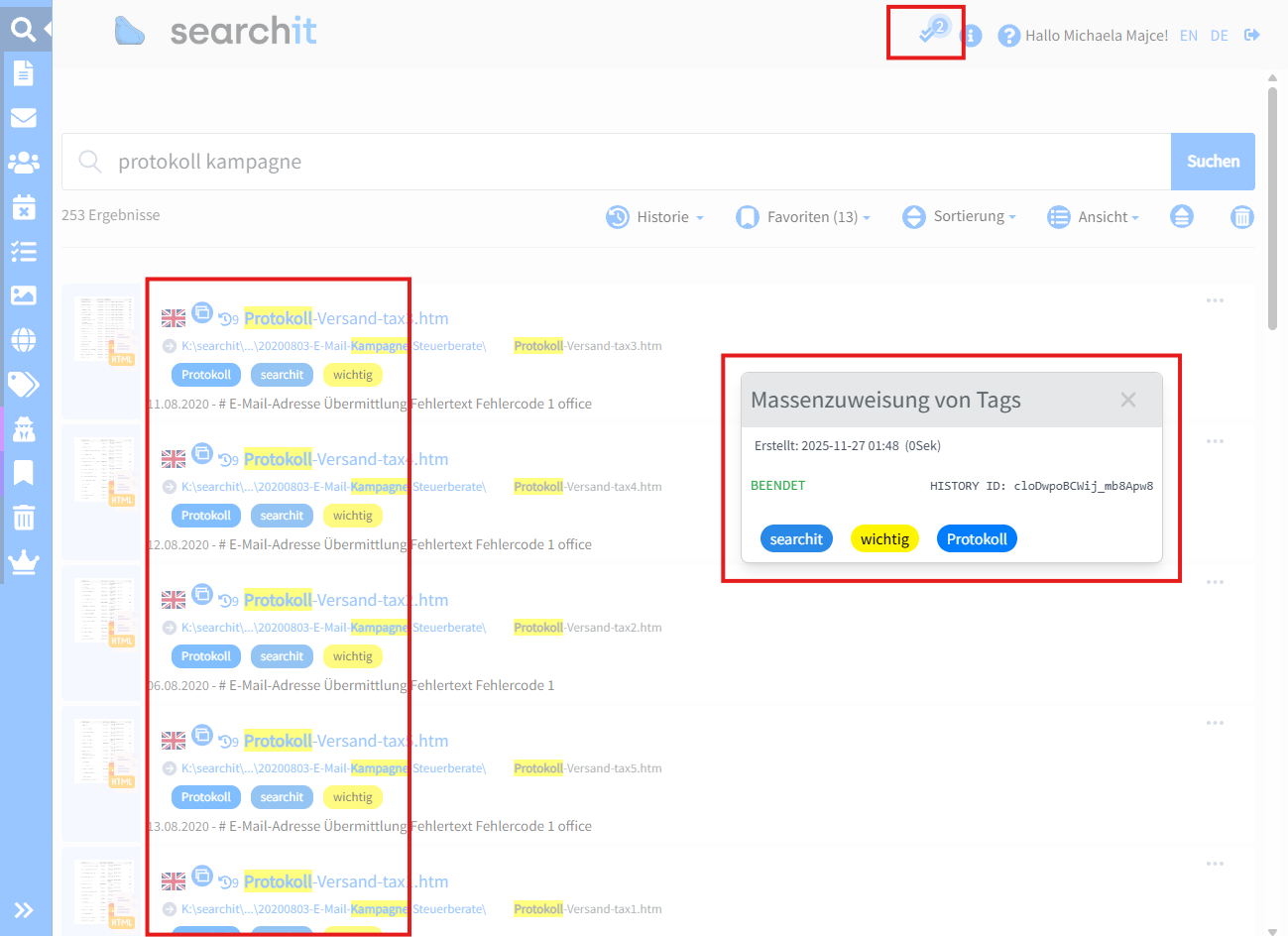Open the Historie dropdown
This screenshot has width=1288, height=937.
(x=655, y=217)
